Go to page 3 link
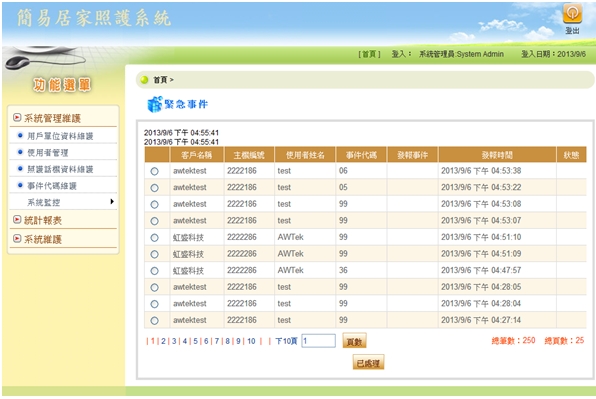596x399 pixels. (174, 341)
